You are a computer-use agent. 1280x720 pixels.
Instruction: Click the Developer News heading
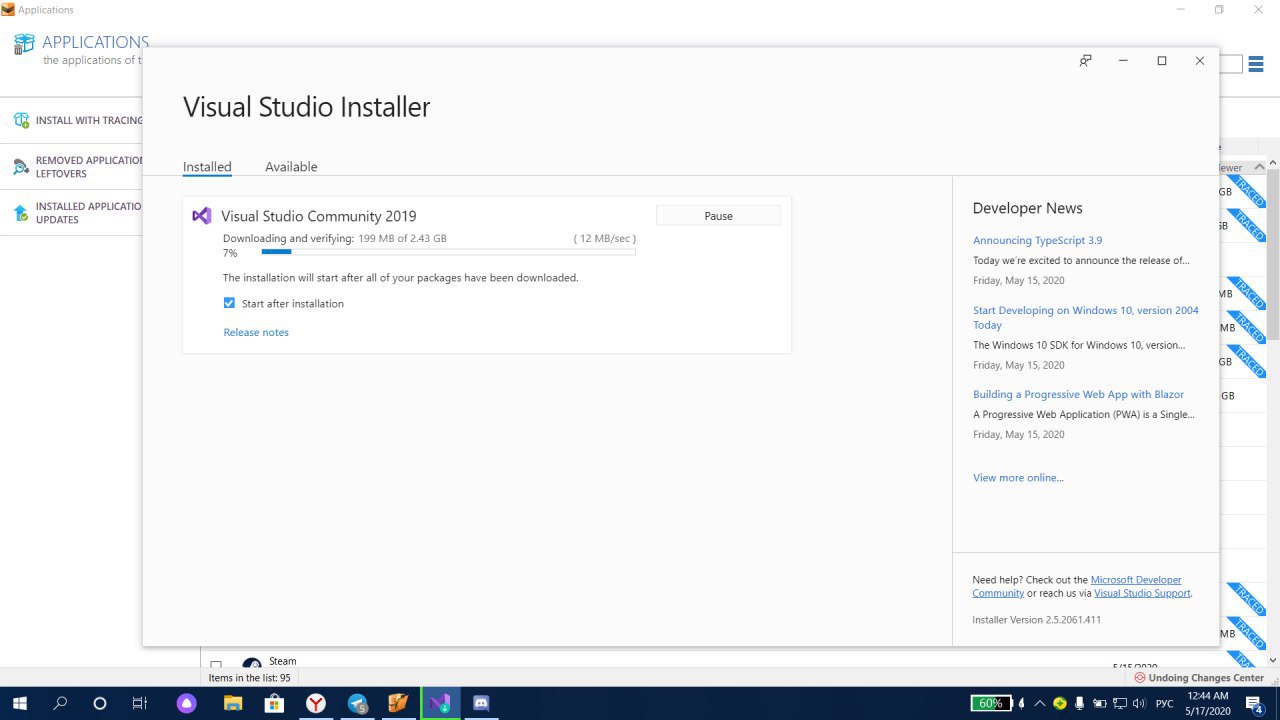pyautogui.click(x=1027, y=208)
